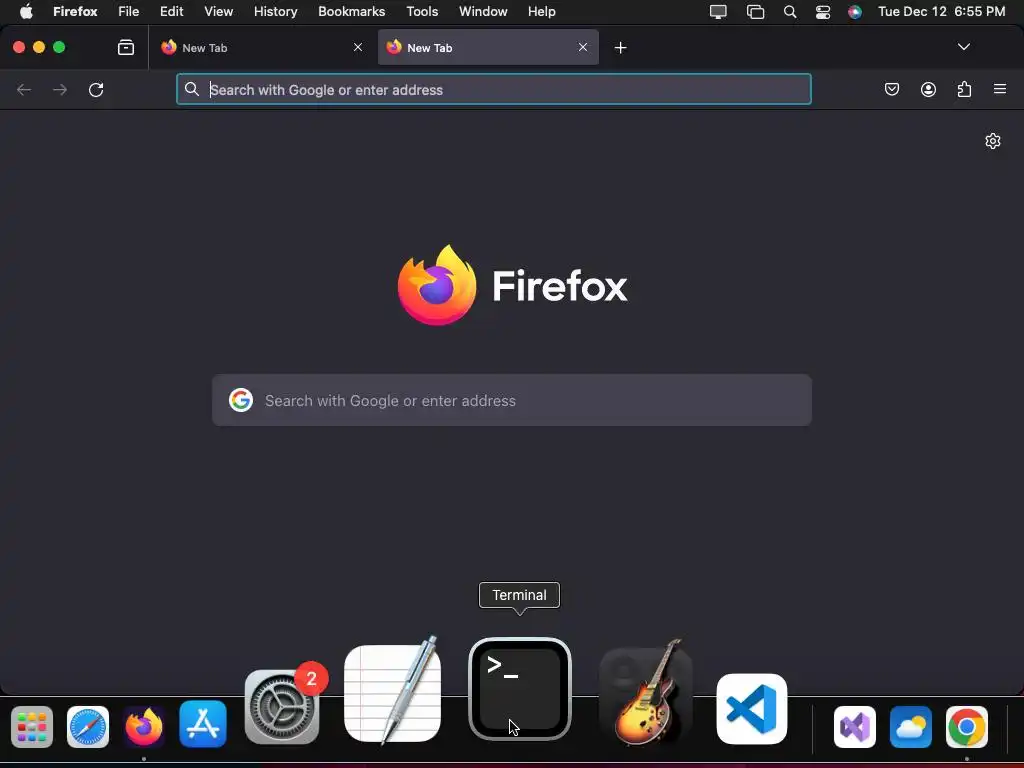Viewport: 1024px width, 768px height.
Task: Launch GarageBand from the Dock
Action: coord(646,694)
